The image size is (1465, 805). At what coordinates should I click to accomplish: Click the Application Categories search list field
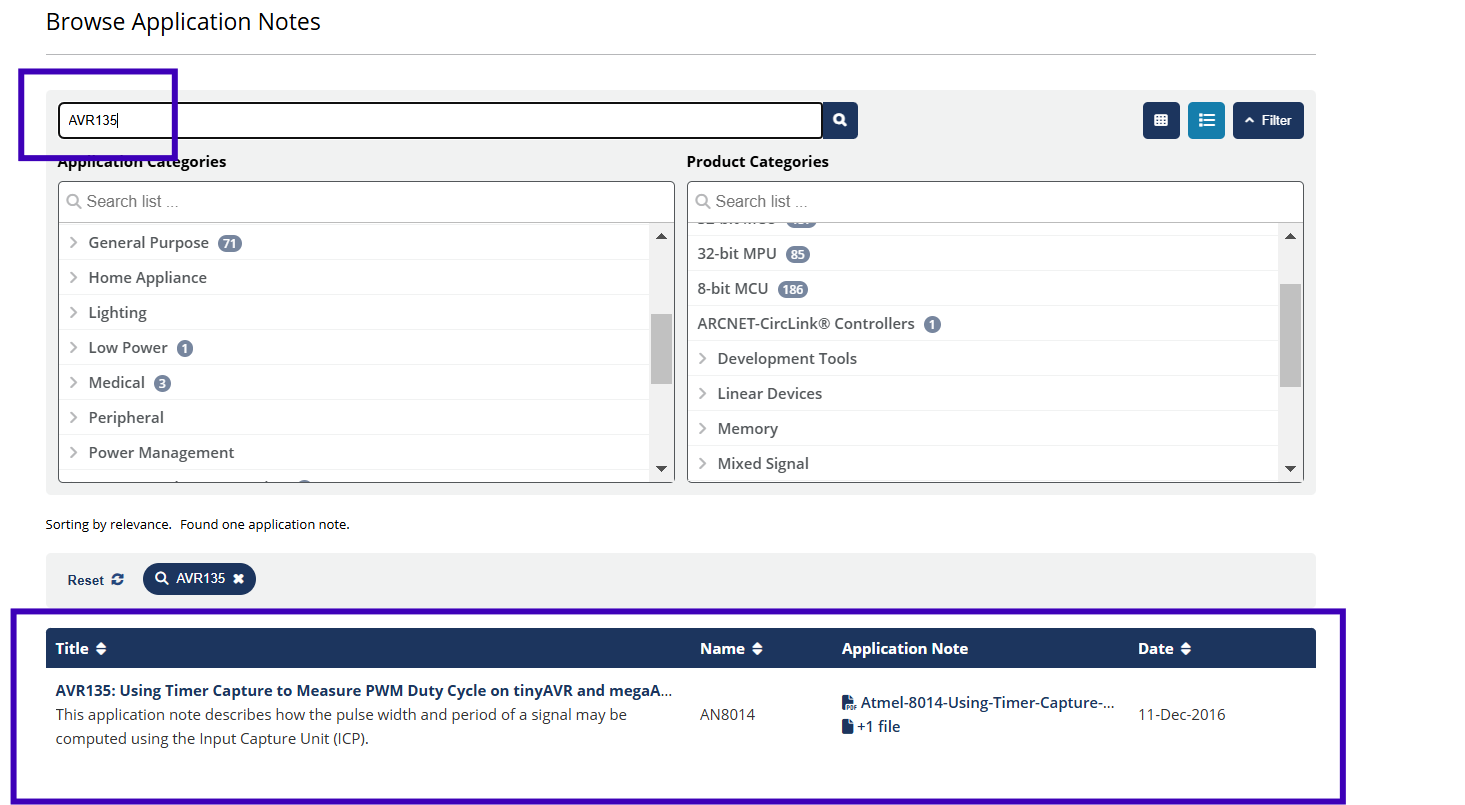tap(366, 202)
